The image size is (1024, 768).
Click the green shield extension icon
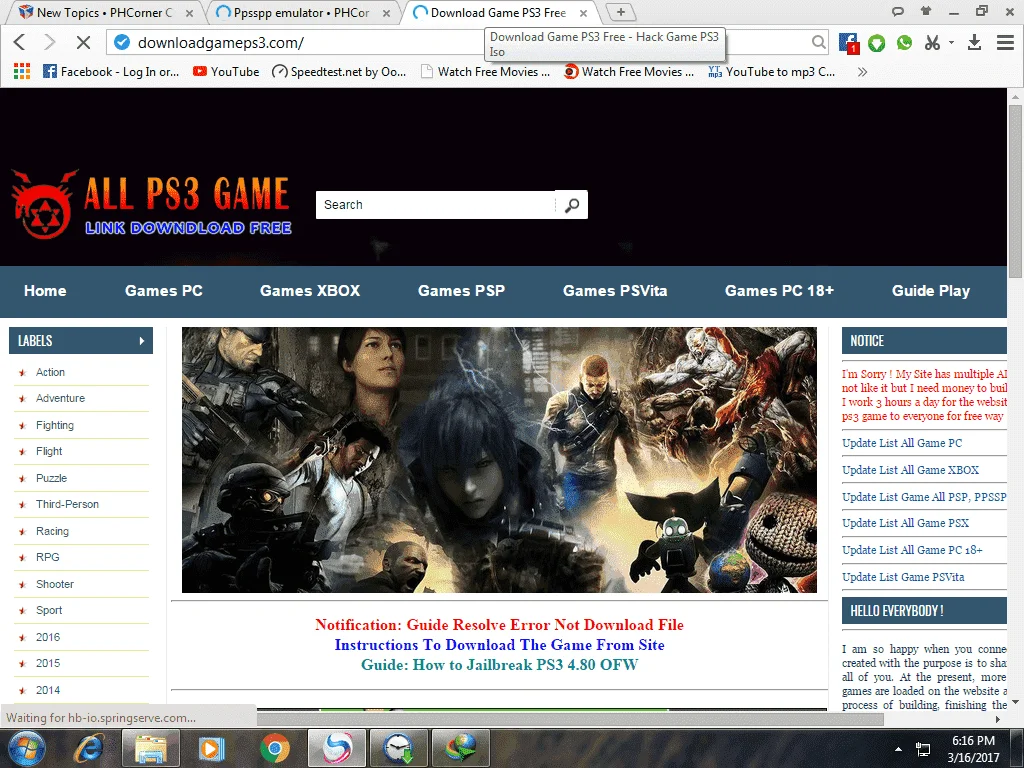point(876,43)
